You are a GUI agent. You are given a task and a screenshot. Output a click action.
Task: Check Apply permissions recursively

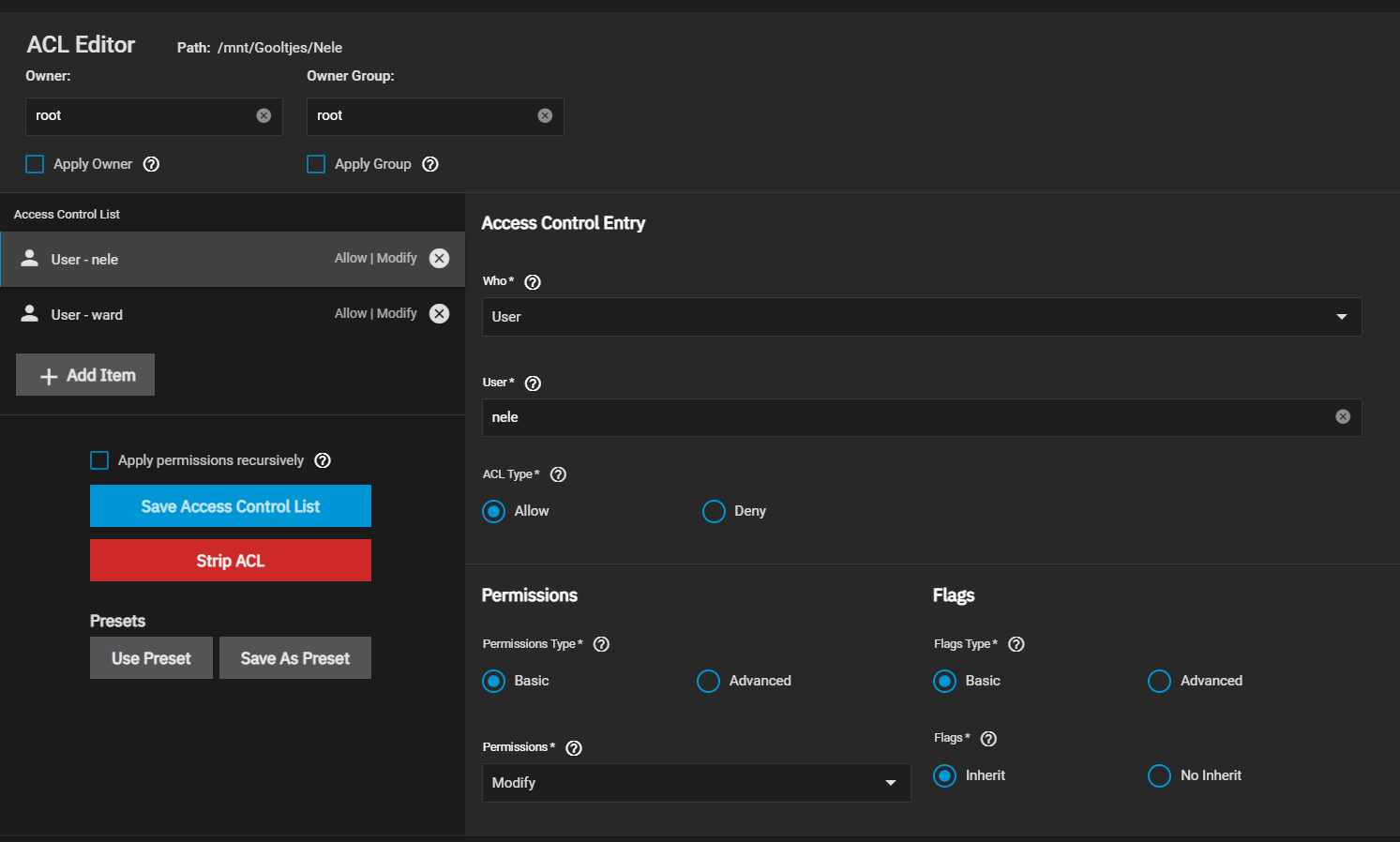pos(99,460)
